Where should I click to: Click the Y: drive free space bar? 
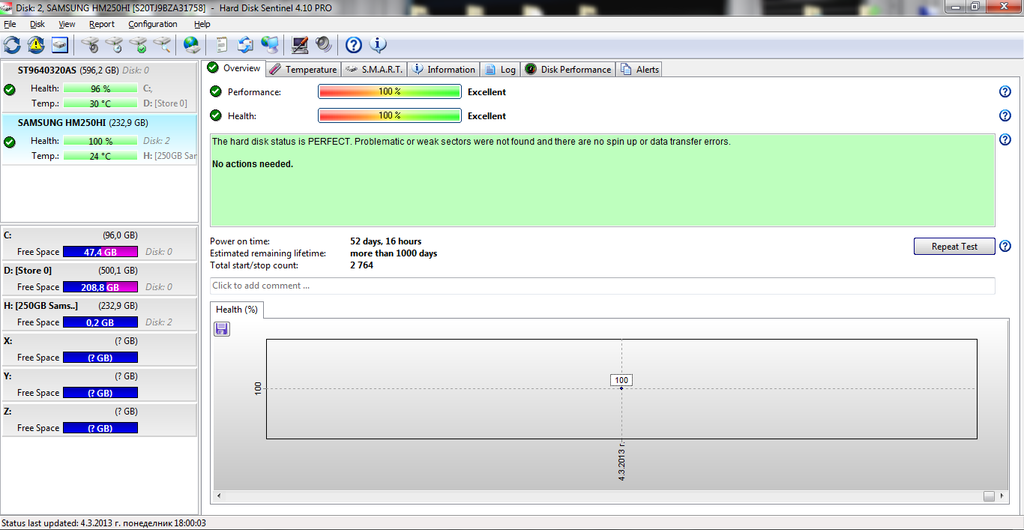pyautogui.click(x=101, y=393)
